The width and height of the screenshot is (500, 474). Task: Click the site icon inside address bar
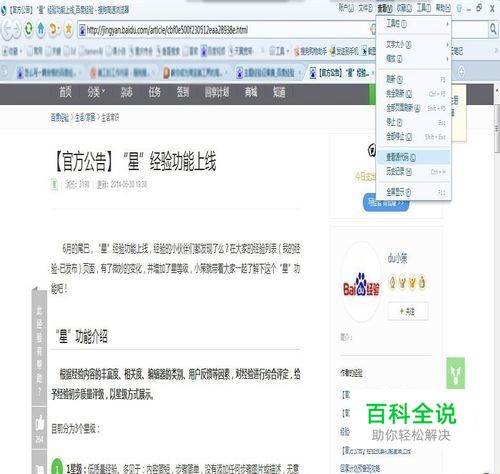click(82, 30)
